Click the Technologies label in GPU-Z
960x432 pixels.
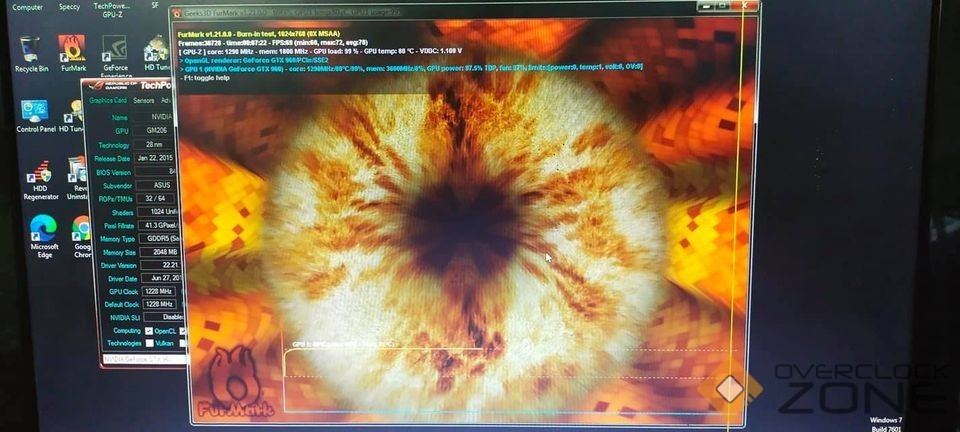click(x=124, y=343)
